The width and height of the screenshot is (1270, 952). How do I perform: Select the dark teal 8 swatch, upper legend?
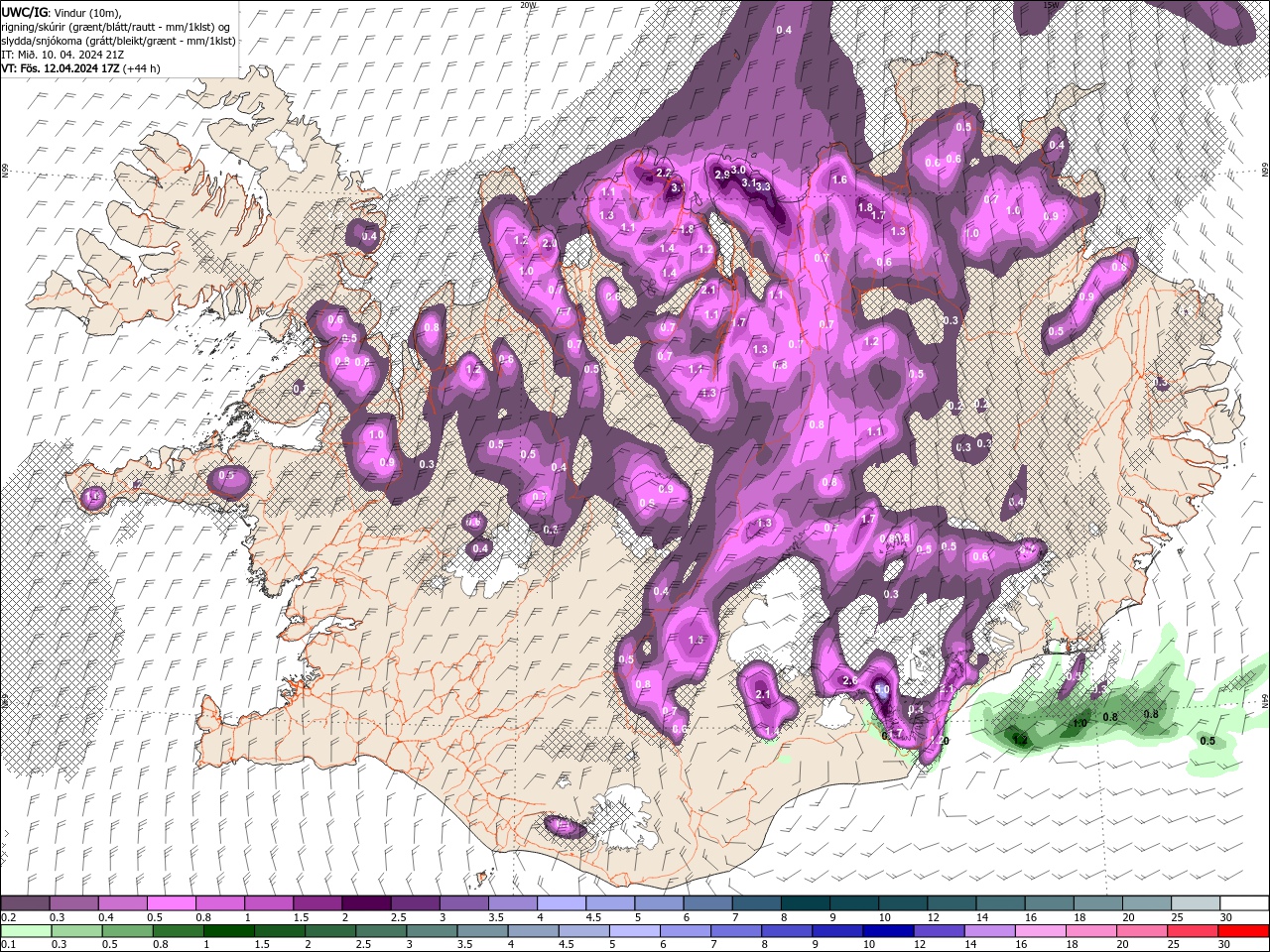(x=804, y=903)
